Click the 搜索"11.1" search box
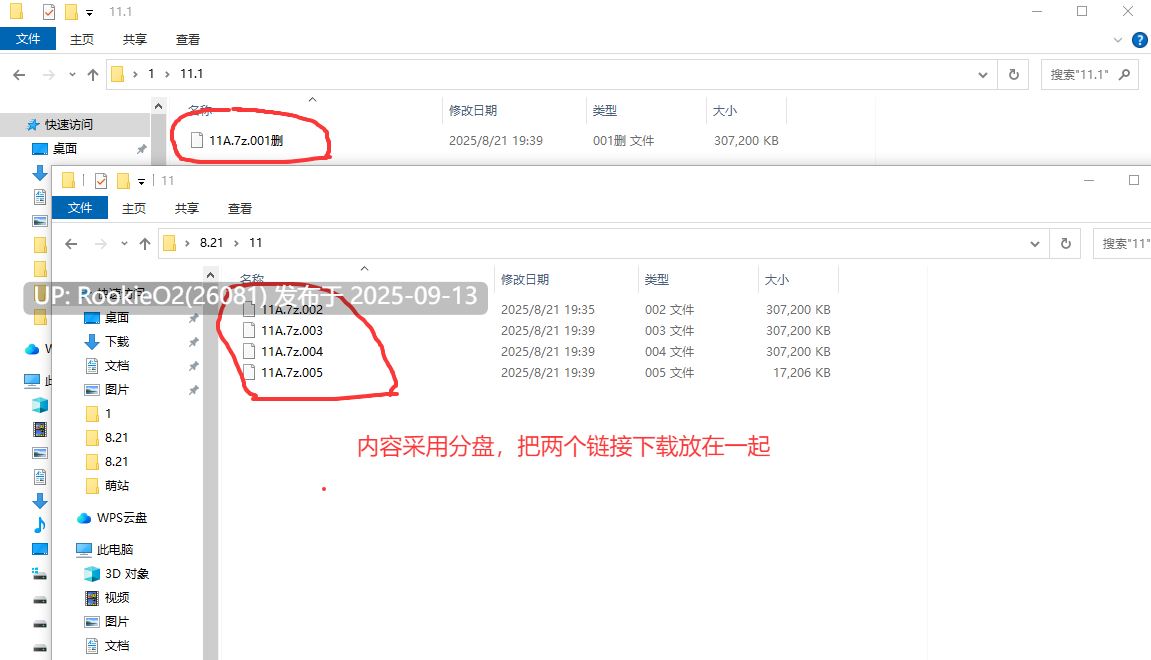Viewport: 1151px width, 660px height. click(x=1089, y=74)
